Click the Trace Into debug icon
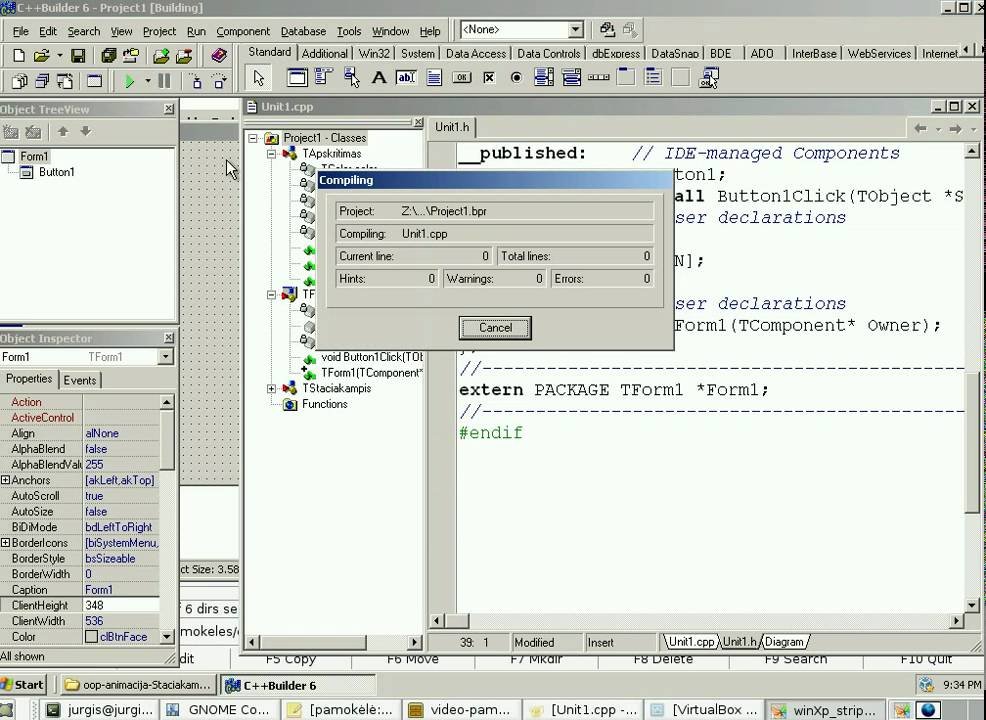 coord(196,81)
